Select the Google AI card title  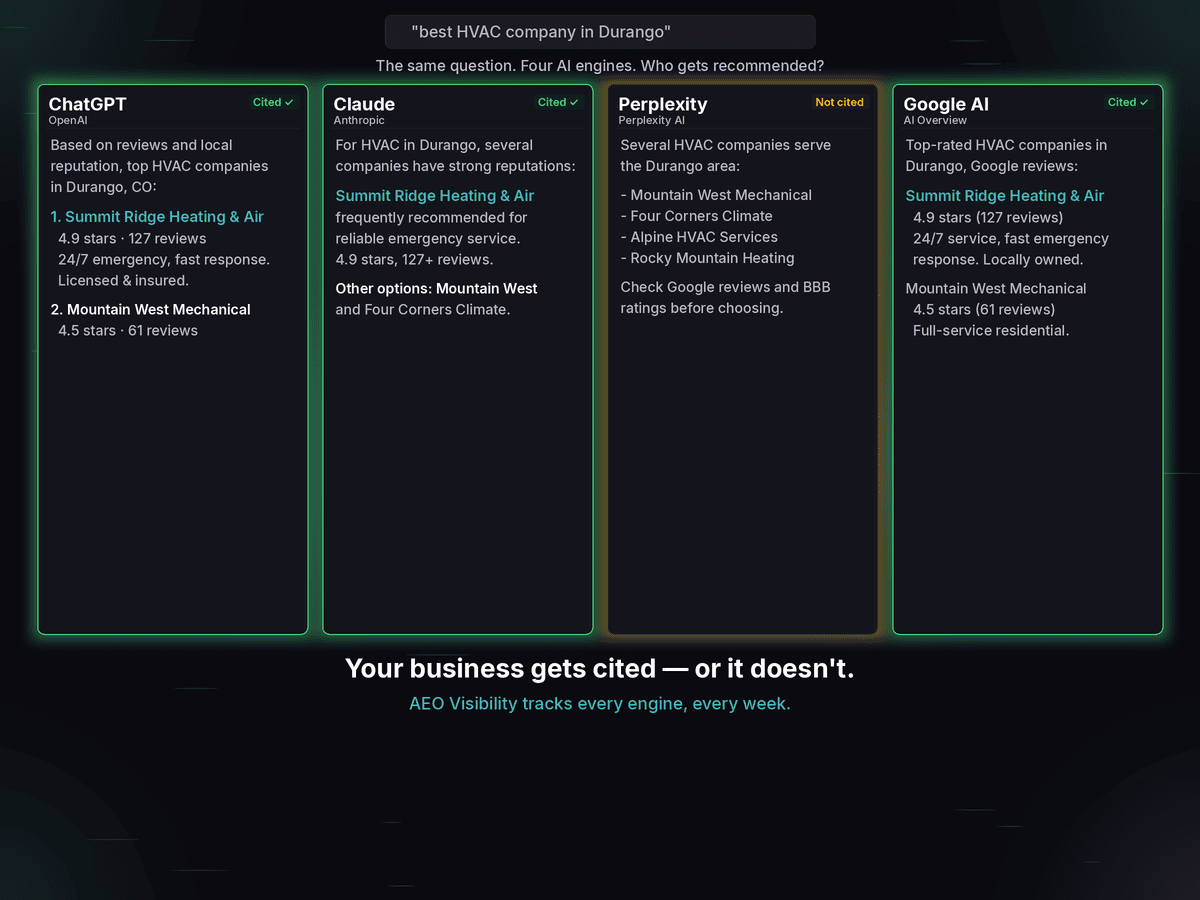coord(946,104)
